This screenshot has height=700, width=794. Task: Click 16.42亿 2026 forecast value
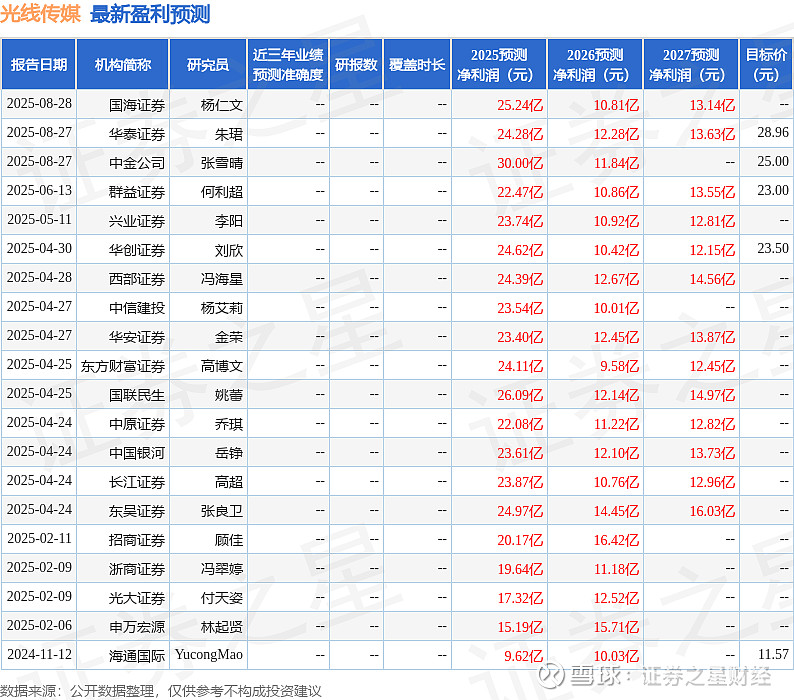pyautogui.click(x=616, y=540)
